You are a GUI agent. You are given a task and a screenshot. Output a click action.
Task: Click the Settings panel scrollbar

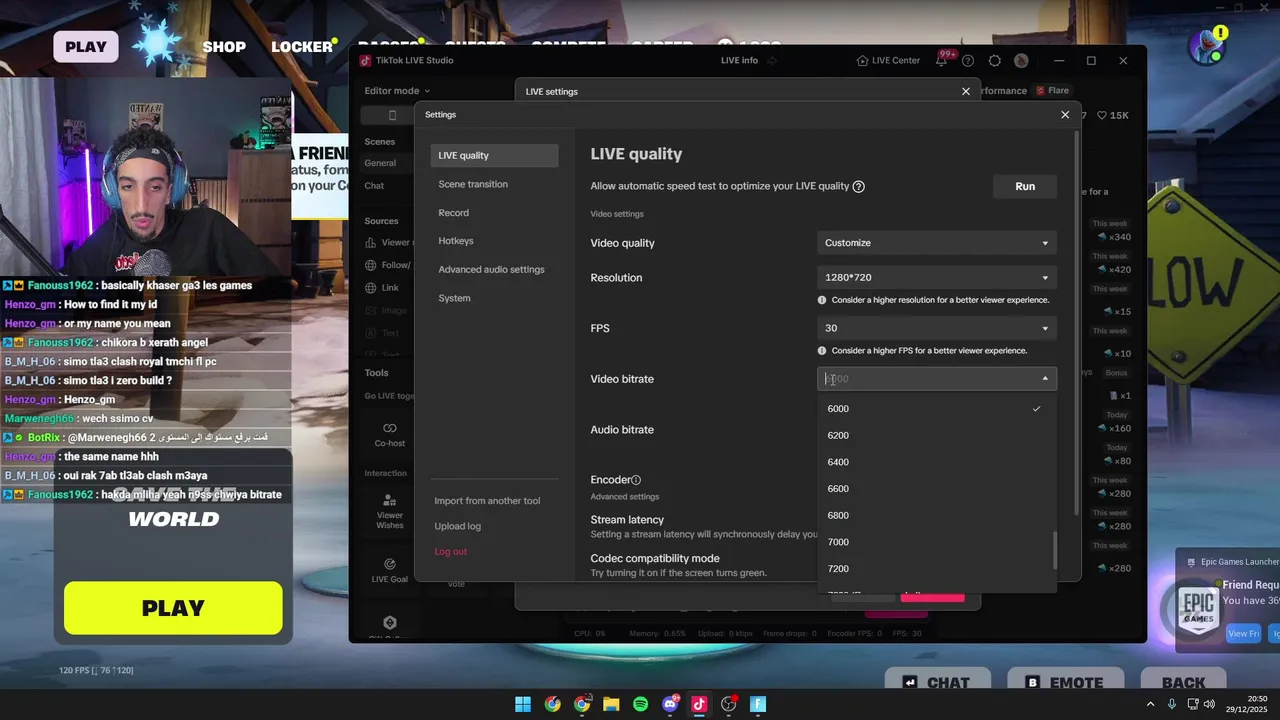pyautogui.click(x=1077, y=325)
